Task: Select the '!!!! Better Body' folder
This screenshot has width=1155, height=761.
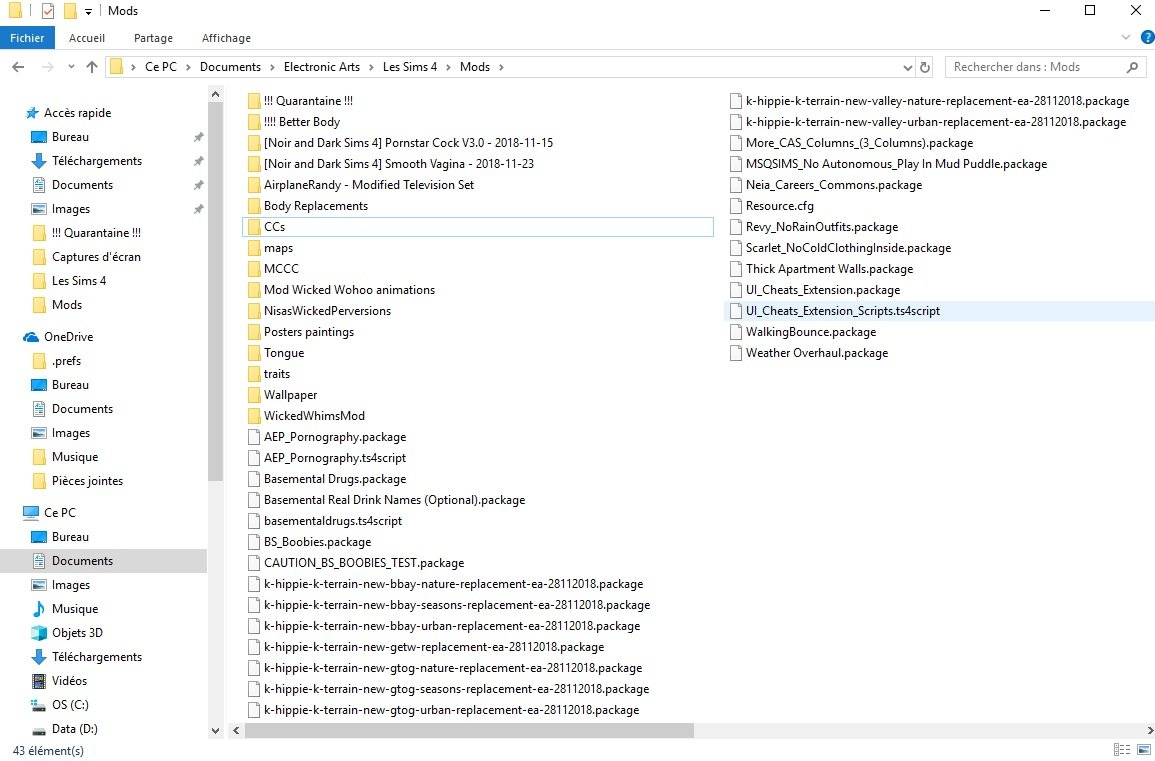Action: (302, 122)
